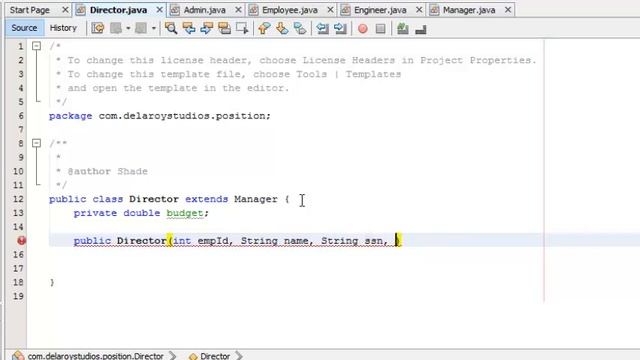
Task: Open the Employee.java tab
Action: coord(290,10)
